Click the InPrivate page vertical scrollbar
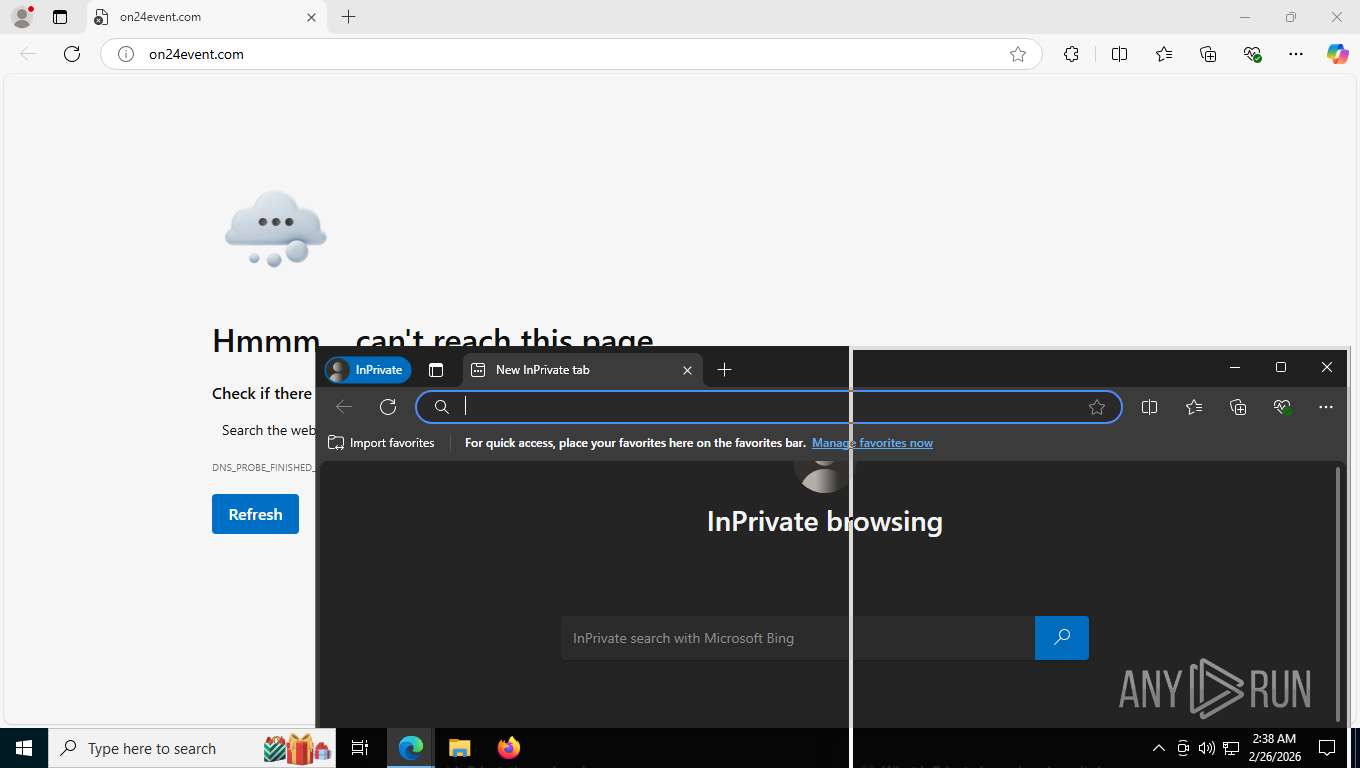 pyautogui.click(x=1339, y=592)
